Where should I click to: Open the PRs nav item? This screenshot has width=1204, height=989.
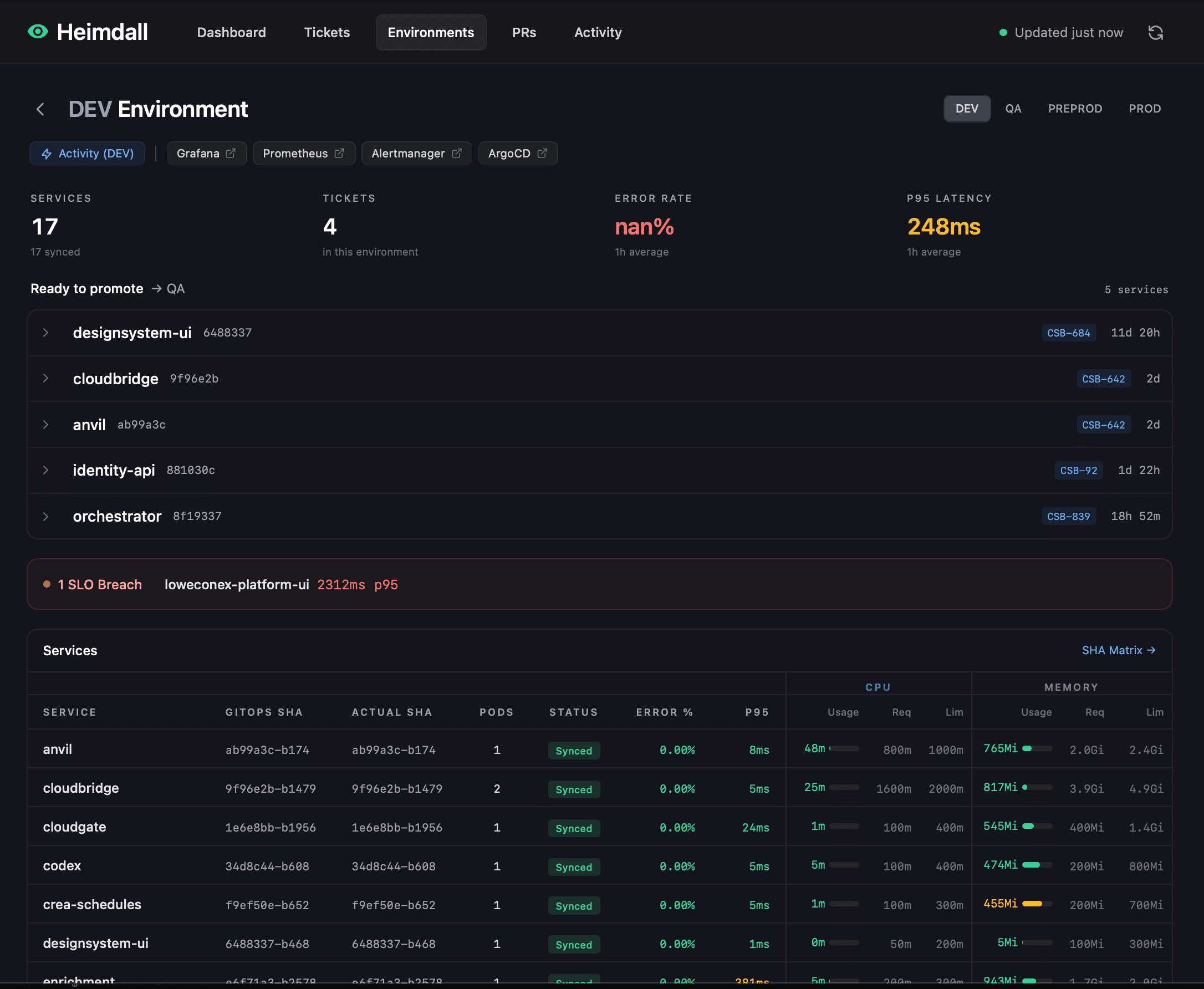pyautogui.click(x=524, y=33)
